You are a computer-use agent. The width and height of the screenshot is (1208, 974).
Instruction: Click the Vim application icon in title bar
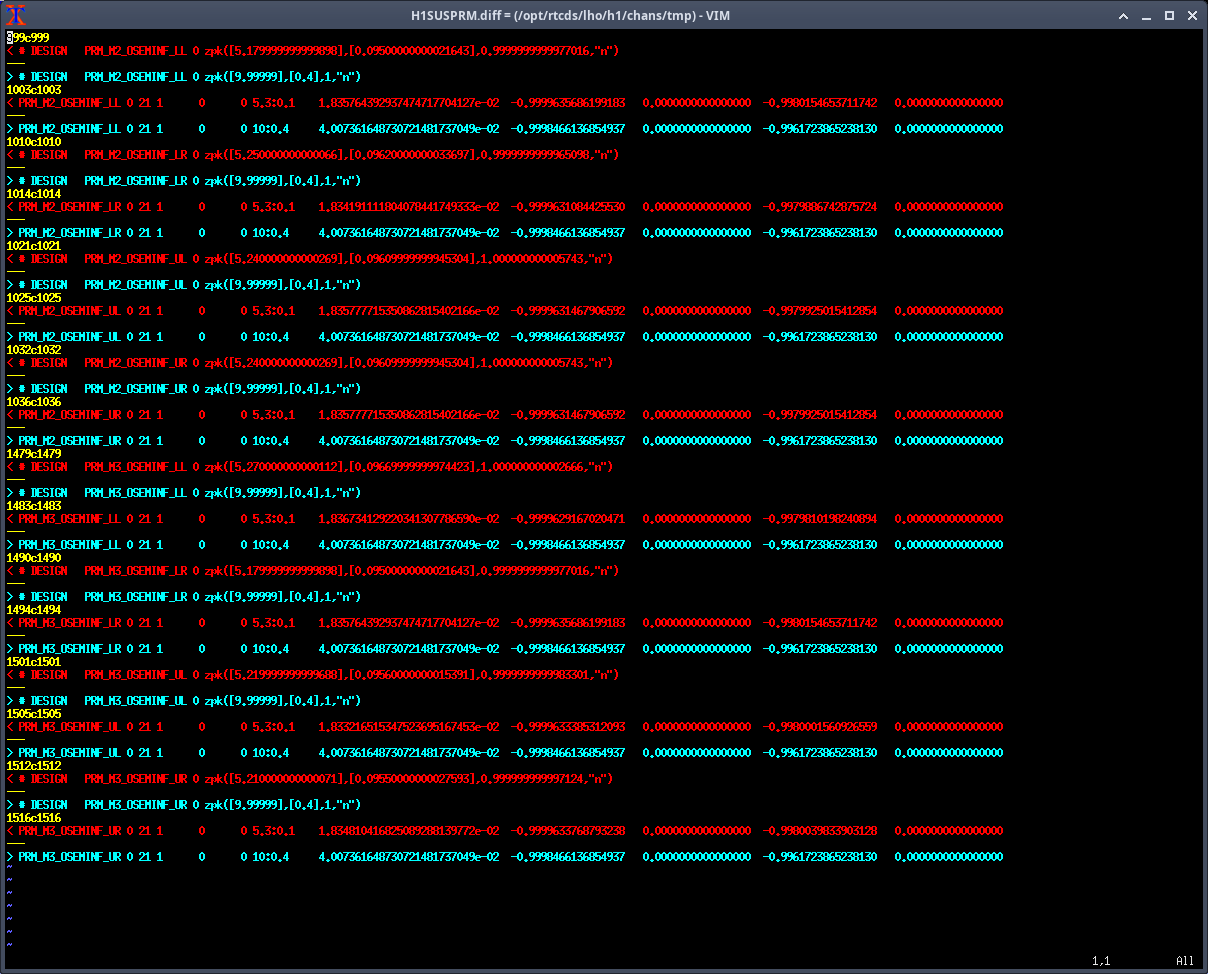[16, 15]
